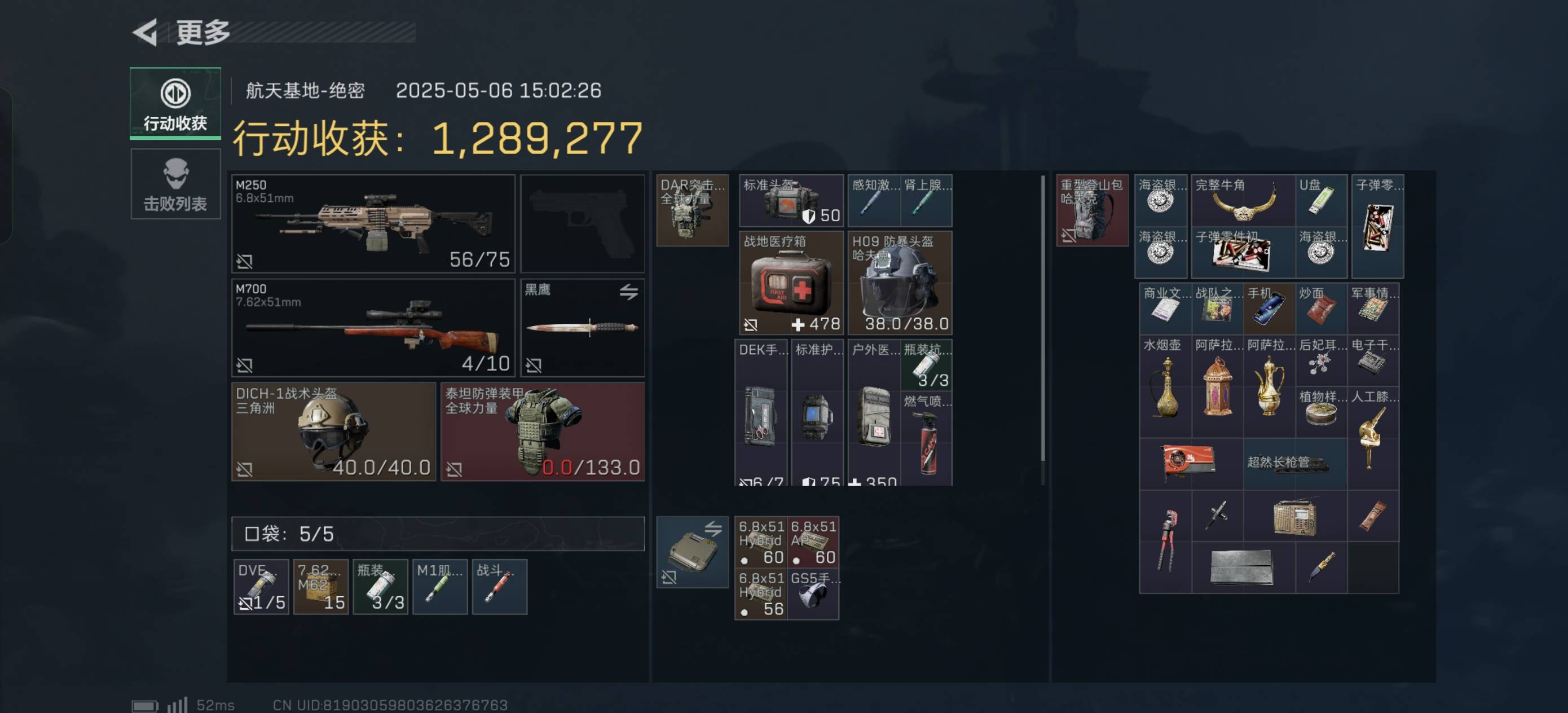Select the 6.8x51 AP ammo stack
Screen dimensions: 1568x713
(x=813, y=542)
